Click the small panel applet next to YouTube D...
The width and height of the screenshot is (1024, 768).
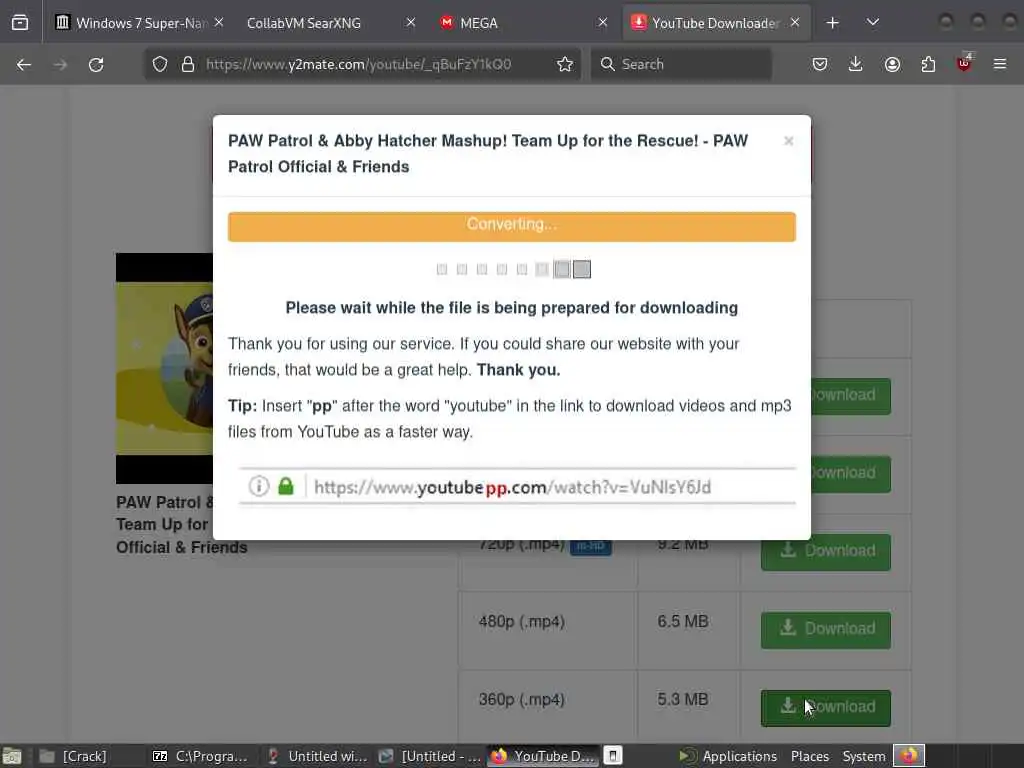pos(613,756)
